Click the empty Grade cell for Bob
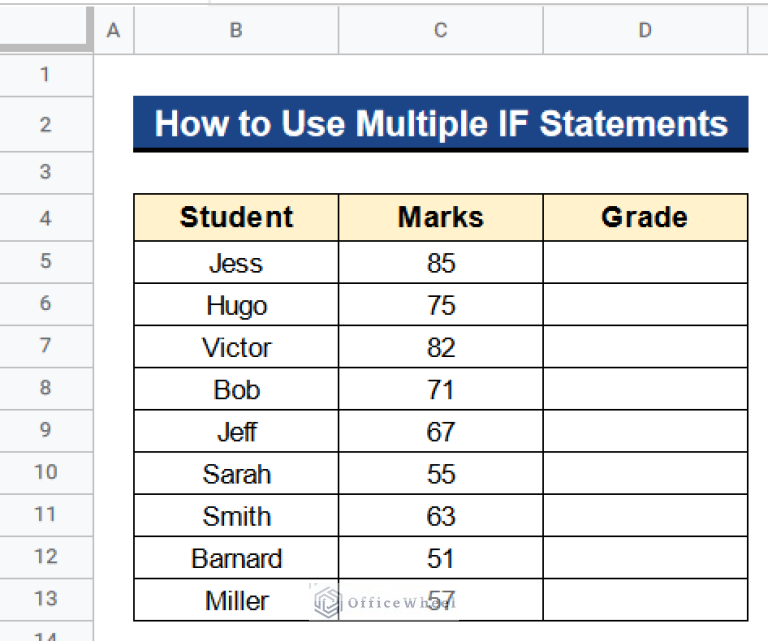The image size is (768, 641). coord(645,389)
